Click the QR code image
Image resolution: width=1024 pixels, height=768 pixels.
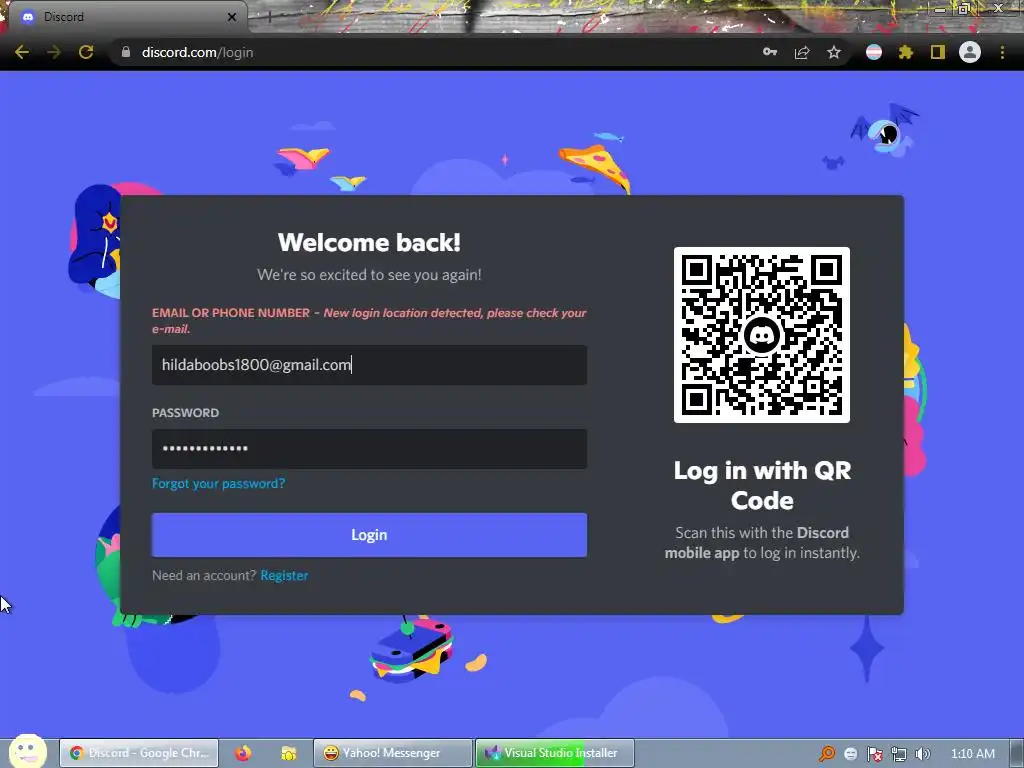click(761, 334)
